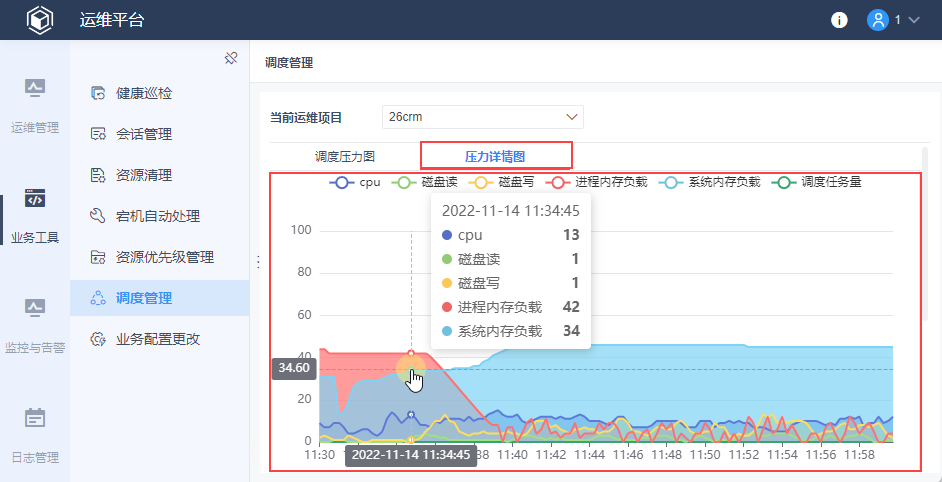Click 运维管理 label in left rail

point(35,128)
